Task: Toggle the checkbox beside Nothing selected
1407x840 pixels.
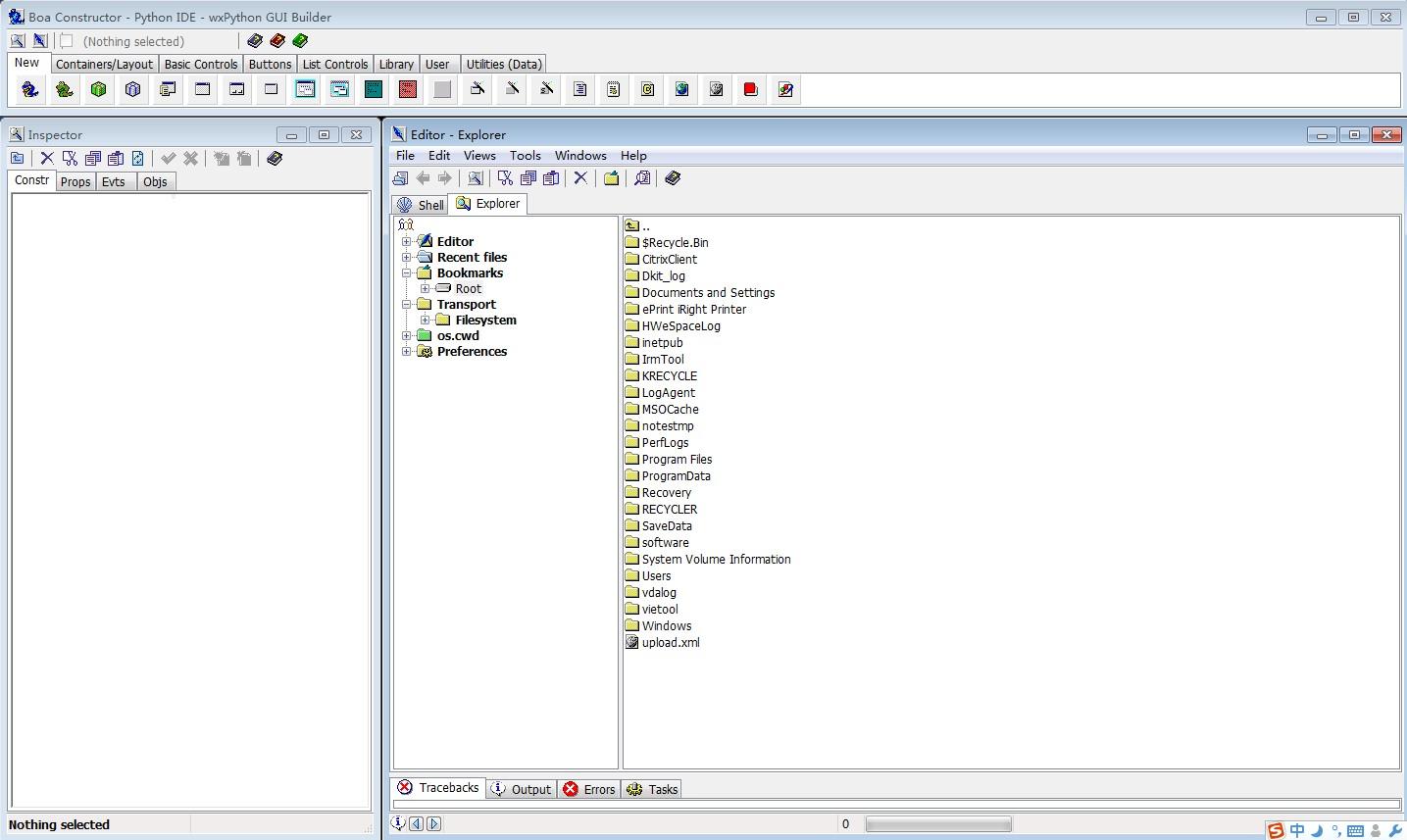Action: [67, 41]
